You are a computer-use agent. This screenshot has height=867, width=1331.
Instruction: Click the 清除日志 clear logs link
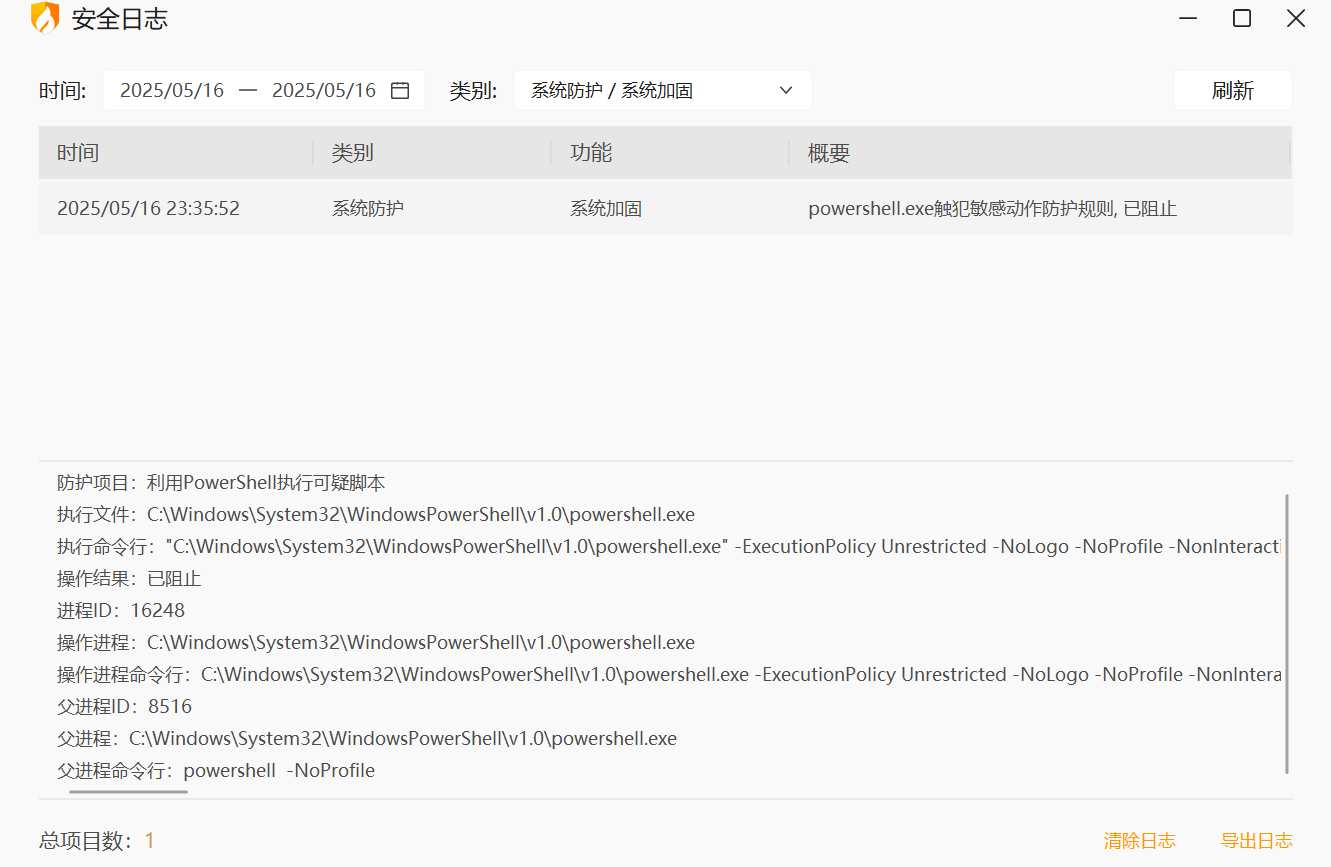click(1139, 841)
